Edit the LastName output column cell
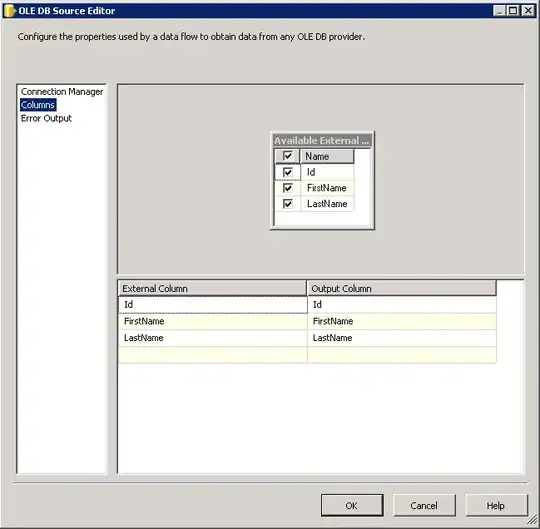Viewport: 540px width, 529px height. pos(402,338)
